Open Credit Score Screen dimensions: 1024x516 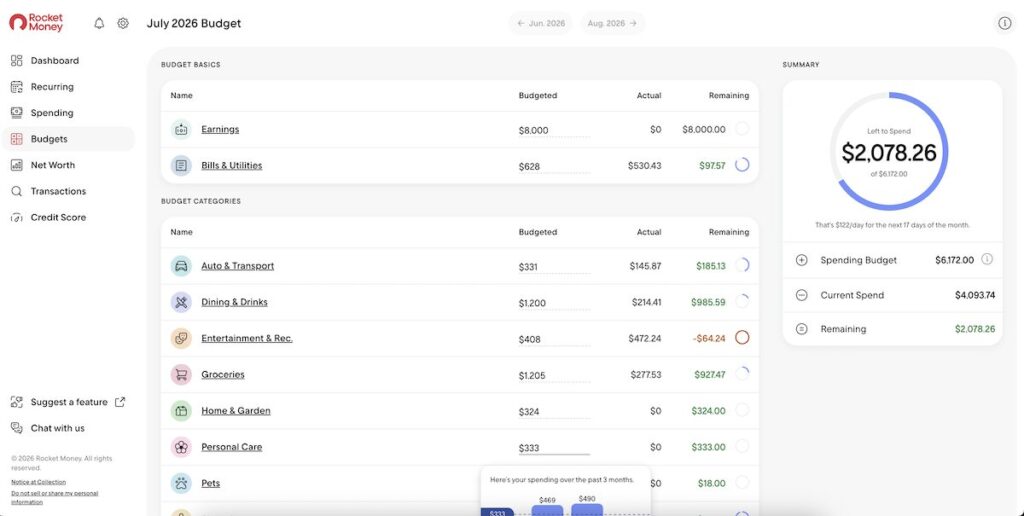click(58, 218)
